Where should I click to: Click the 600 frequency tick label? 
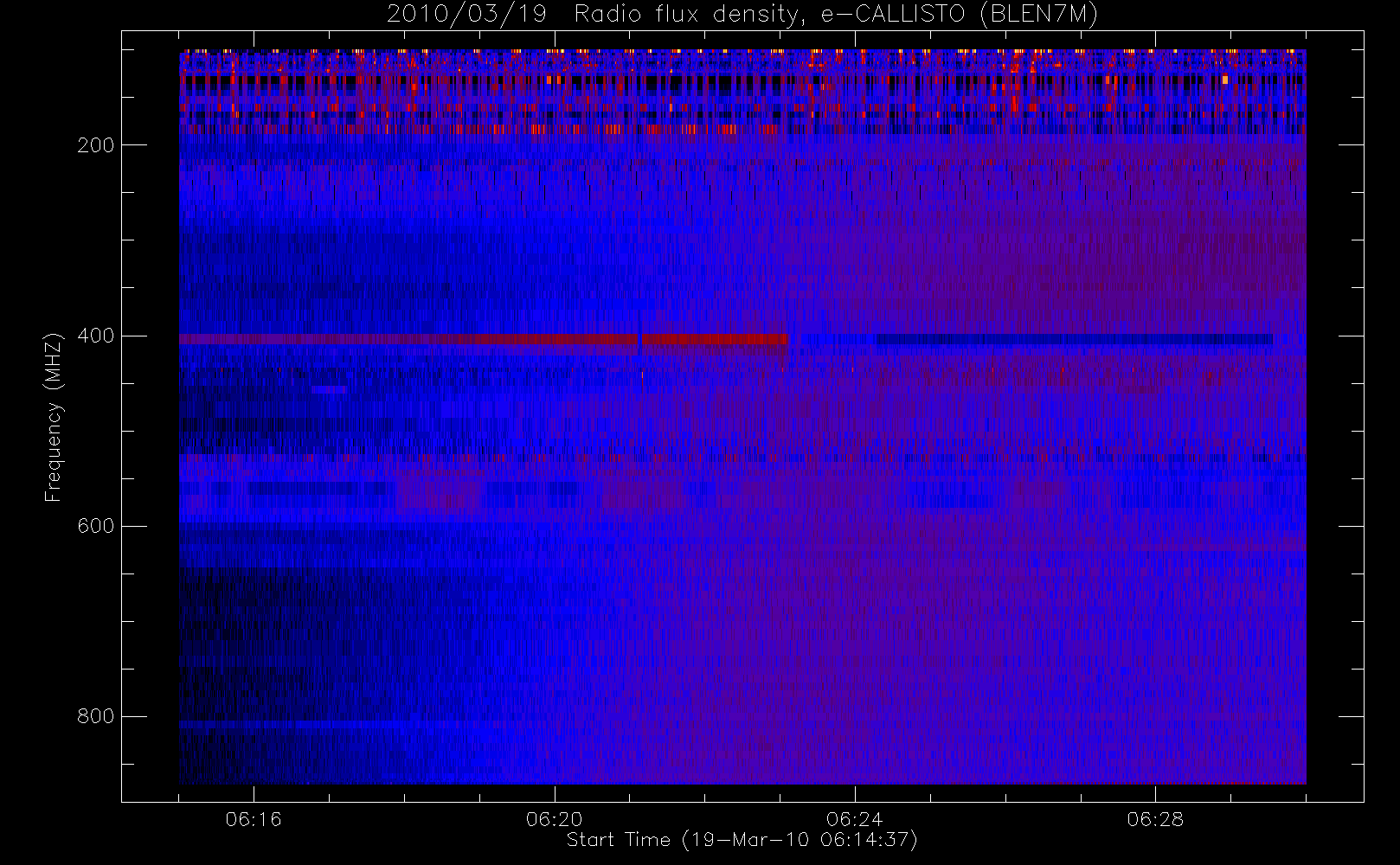point(95,526)
